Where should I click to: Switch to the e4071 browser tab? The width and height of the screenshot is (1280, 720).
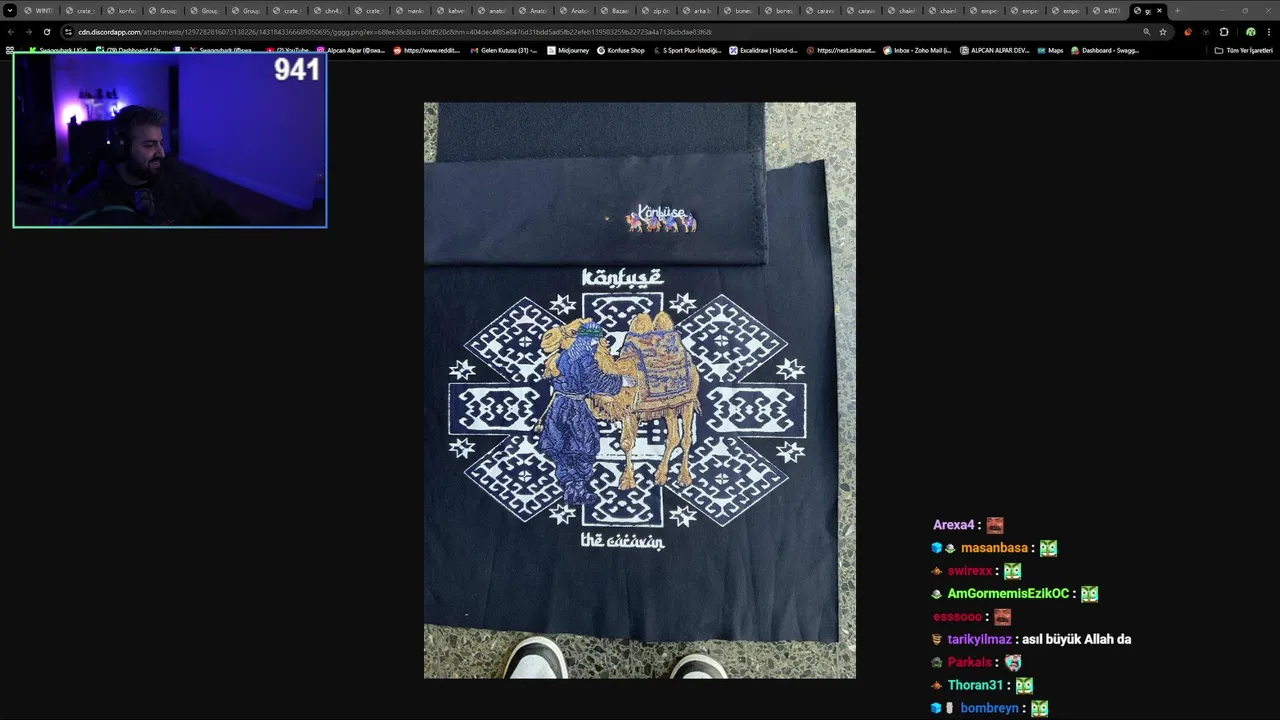tap(1107, 11)
